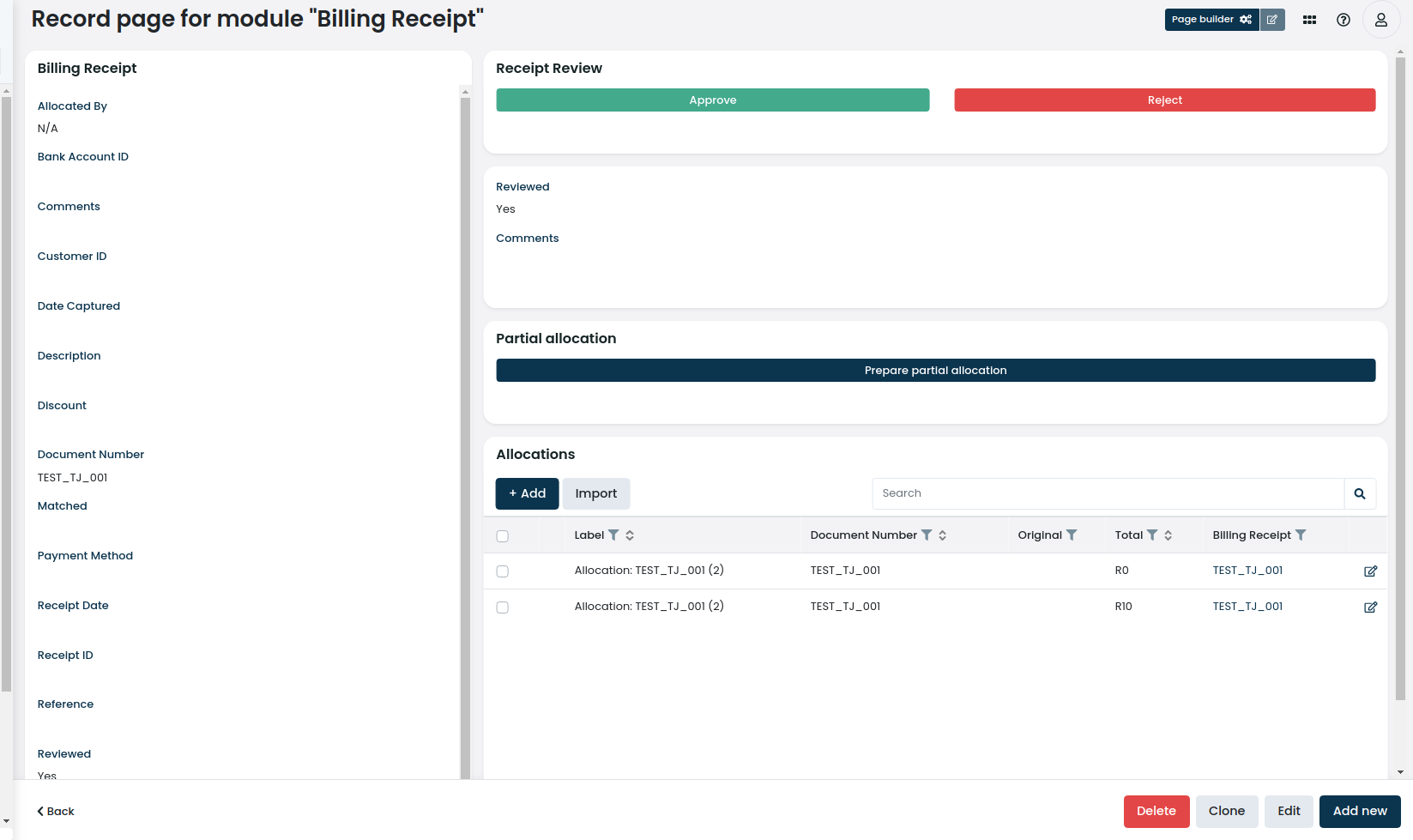This screenshot has height=840, width=1413.
Task: Click the Label cell in the R0 row
Action: tap(649, 571)
